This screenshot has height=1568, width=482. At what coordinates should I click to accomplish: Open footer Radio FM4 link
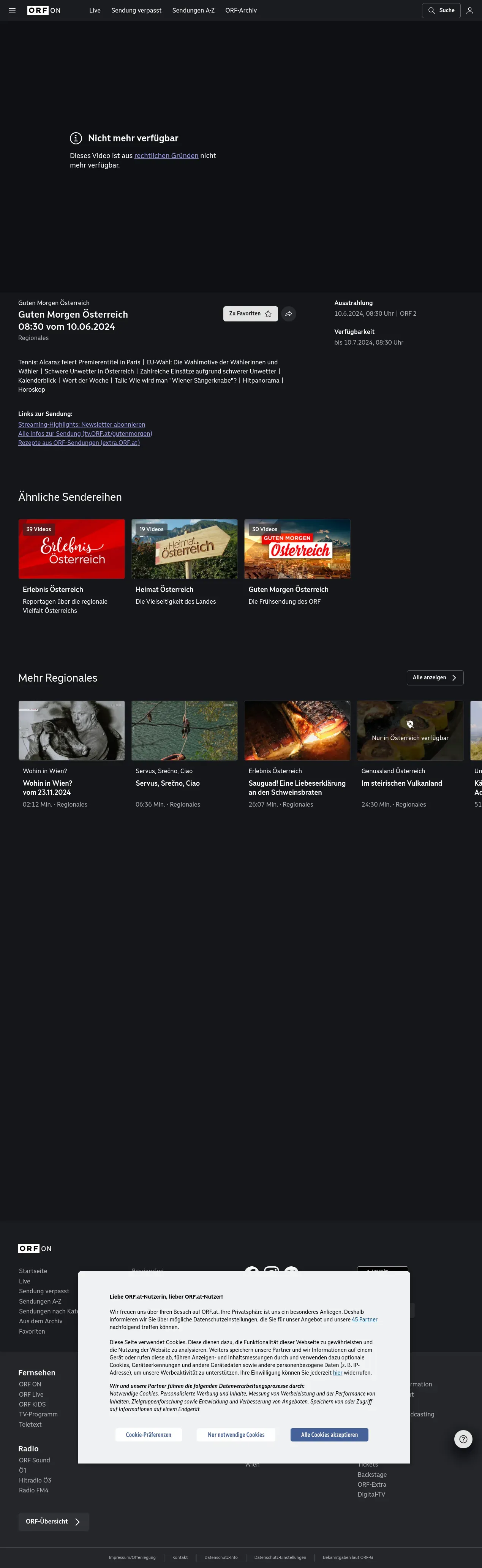pyautogui.click(x=33, y=1490)
